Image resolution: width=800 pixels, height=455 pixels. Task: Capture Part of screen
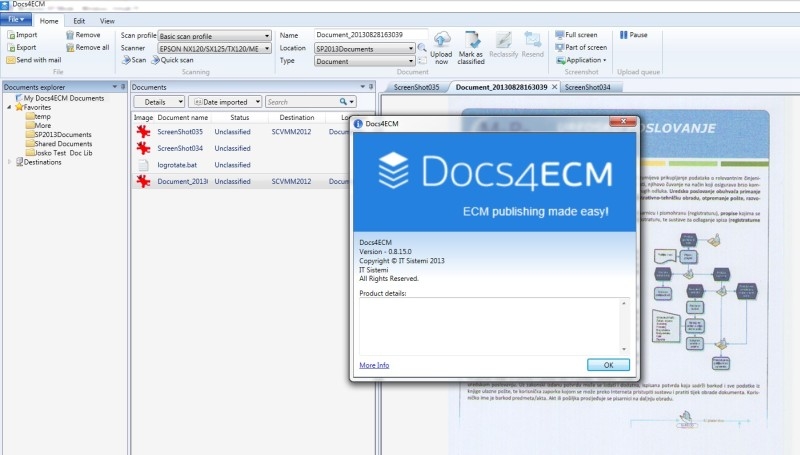pos(581,47)
